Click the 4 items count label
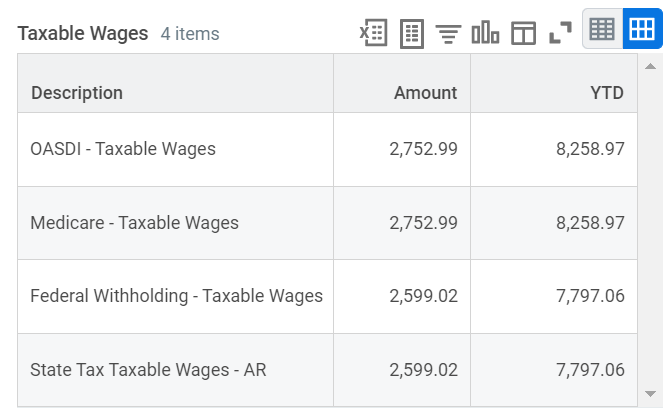672x418 pixels. click(x=190, y=33)
